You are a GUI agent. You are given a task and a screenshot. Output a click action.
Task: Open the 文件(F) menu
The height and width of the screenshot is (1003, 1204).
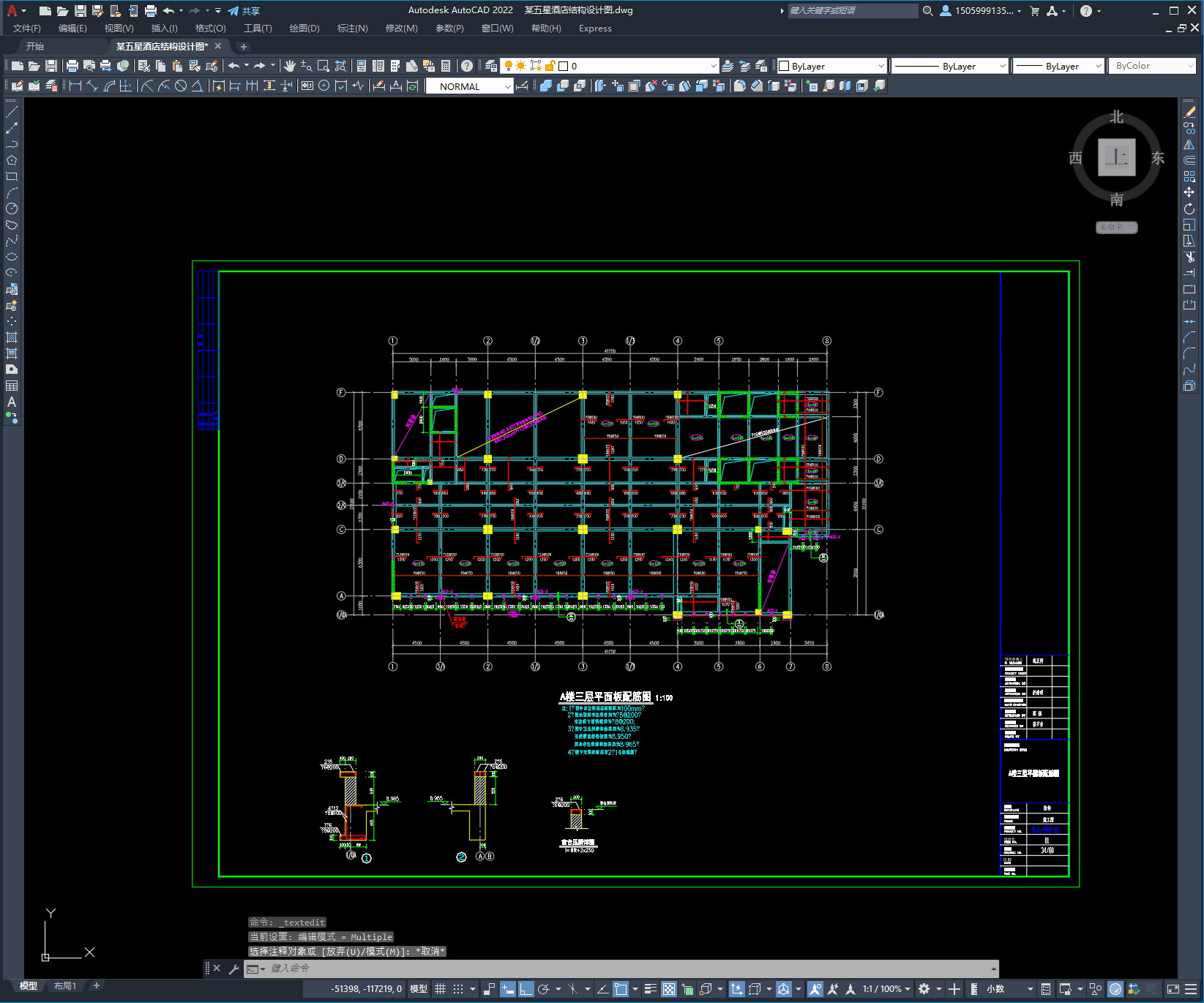point(27,29)
